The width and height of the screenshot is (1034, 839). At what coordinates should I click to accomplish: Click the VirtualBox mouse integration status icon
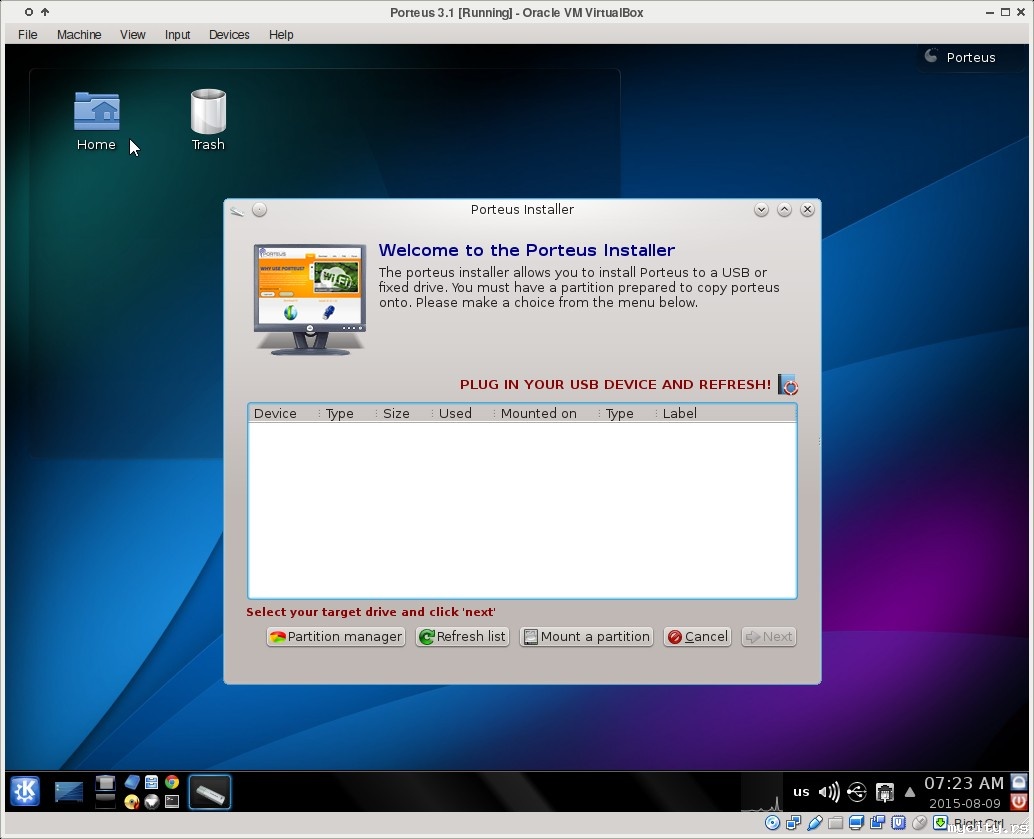919,823
